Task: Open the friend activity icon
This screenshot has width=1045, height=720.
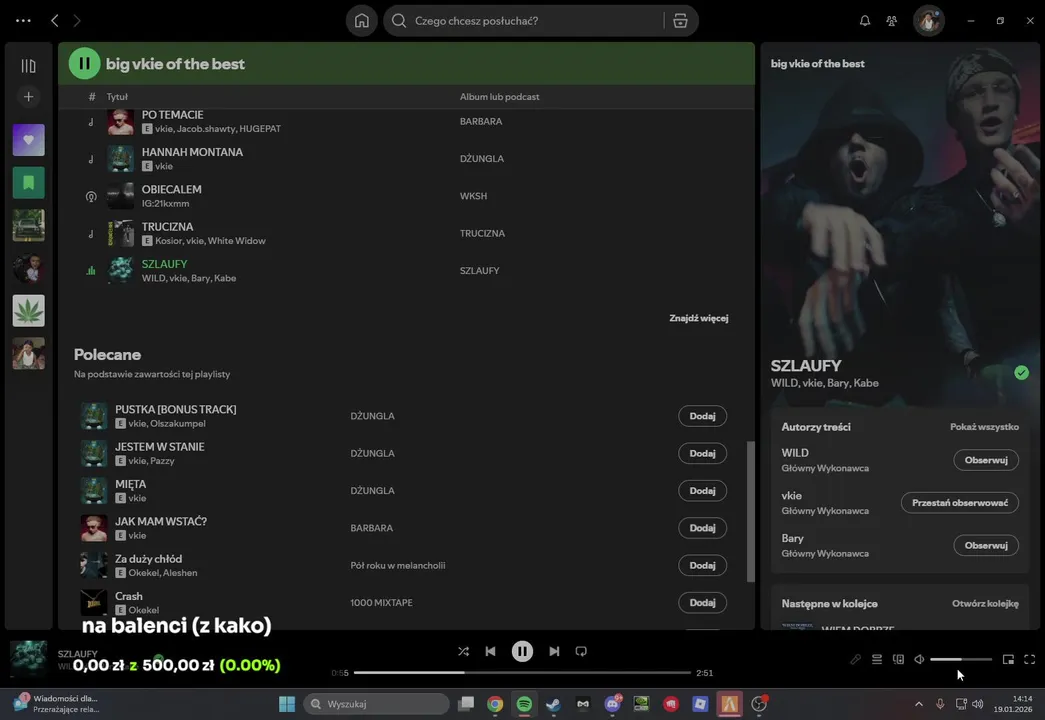Action: pyautogui.click(x=892, y=21)
